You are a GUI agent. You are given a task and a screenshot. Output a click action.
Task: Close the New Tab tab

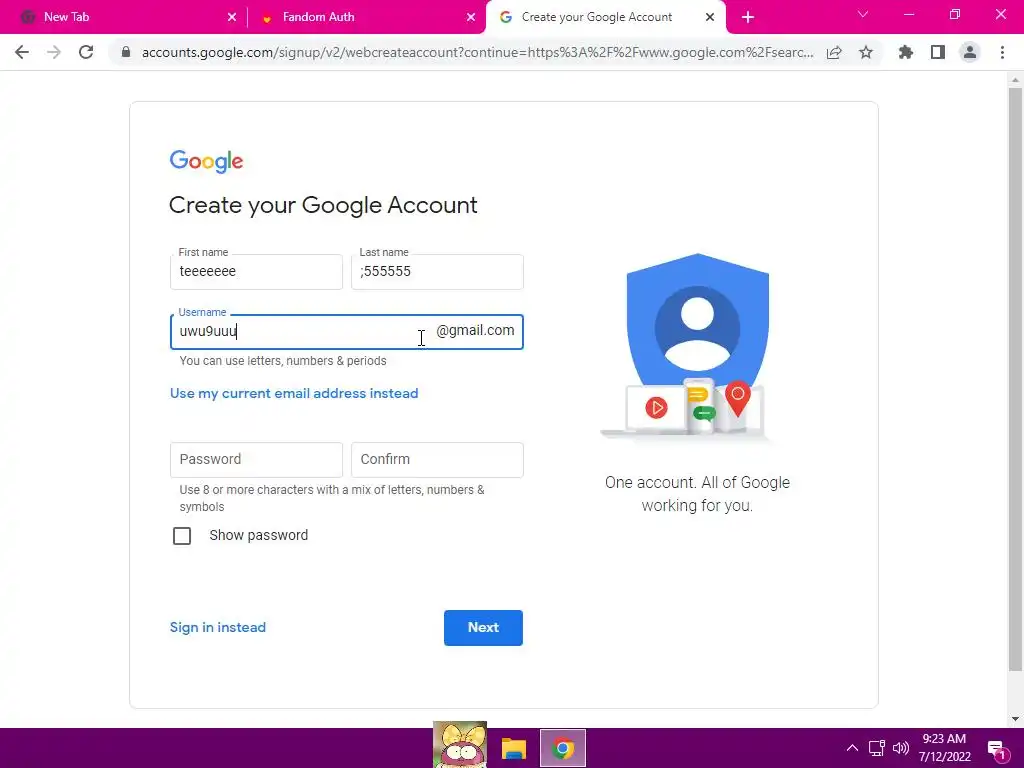(x=232, y=18)
